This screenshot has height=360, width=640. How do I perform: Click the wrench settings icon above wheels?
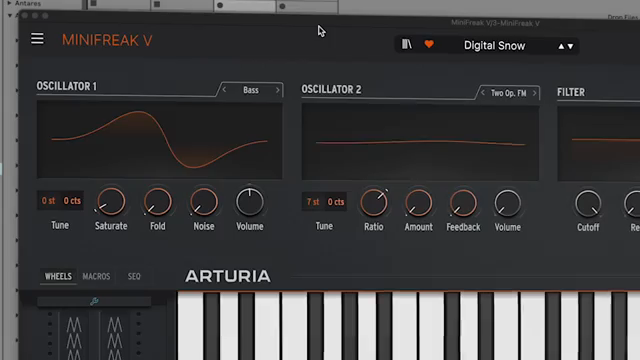(94, 301)
